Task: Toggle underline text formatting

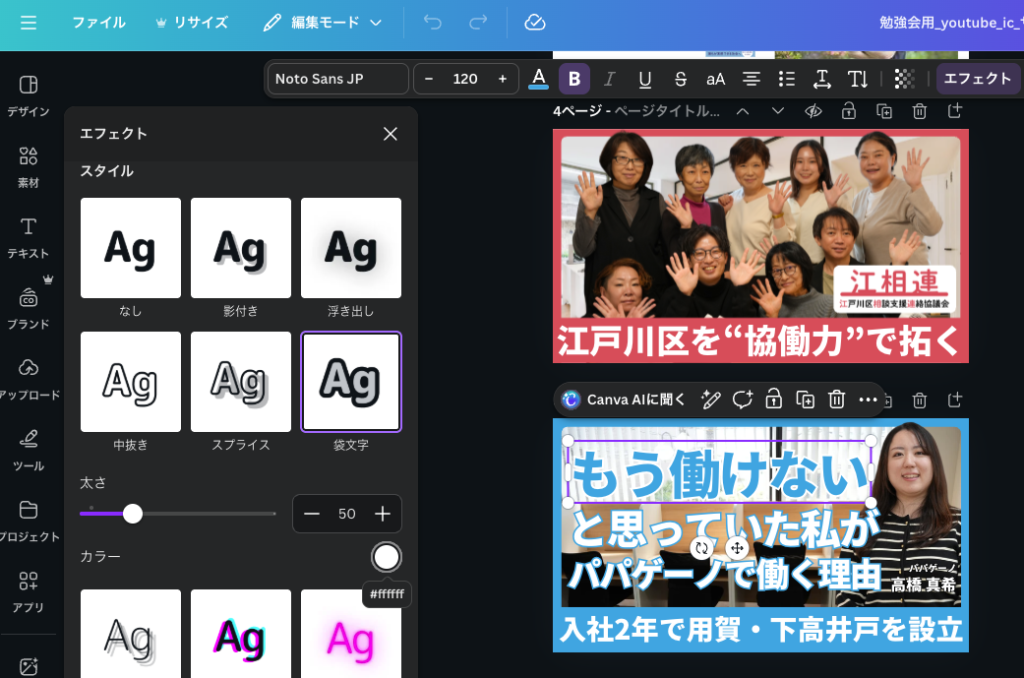Action: pos(645,79)
